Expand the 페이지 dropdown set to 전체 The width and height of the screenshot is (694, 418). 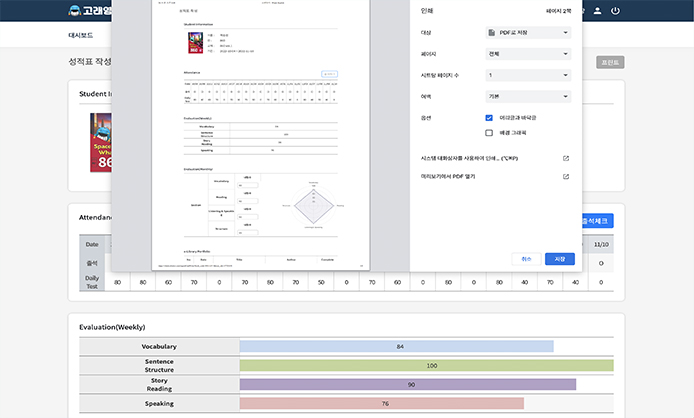527,54
